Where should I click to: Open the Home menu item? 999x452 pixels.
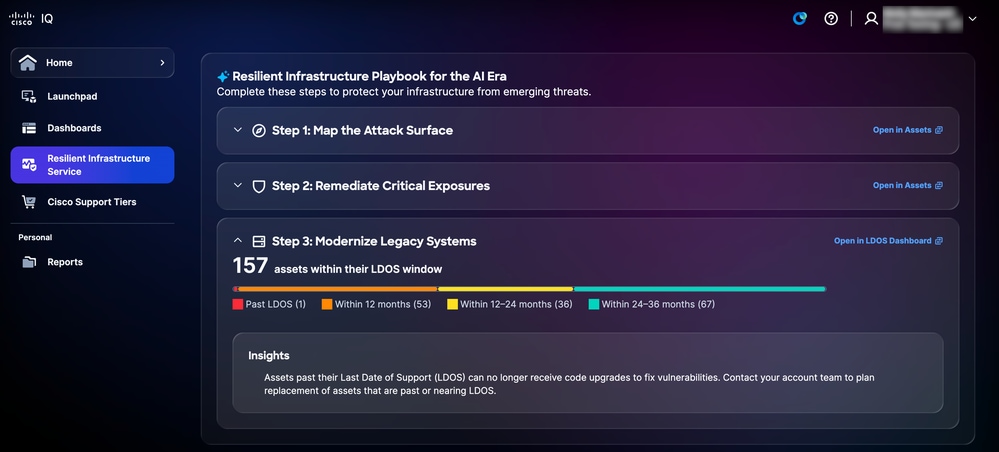[92, 62]
